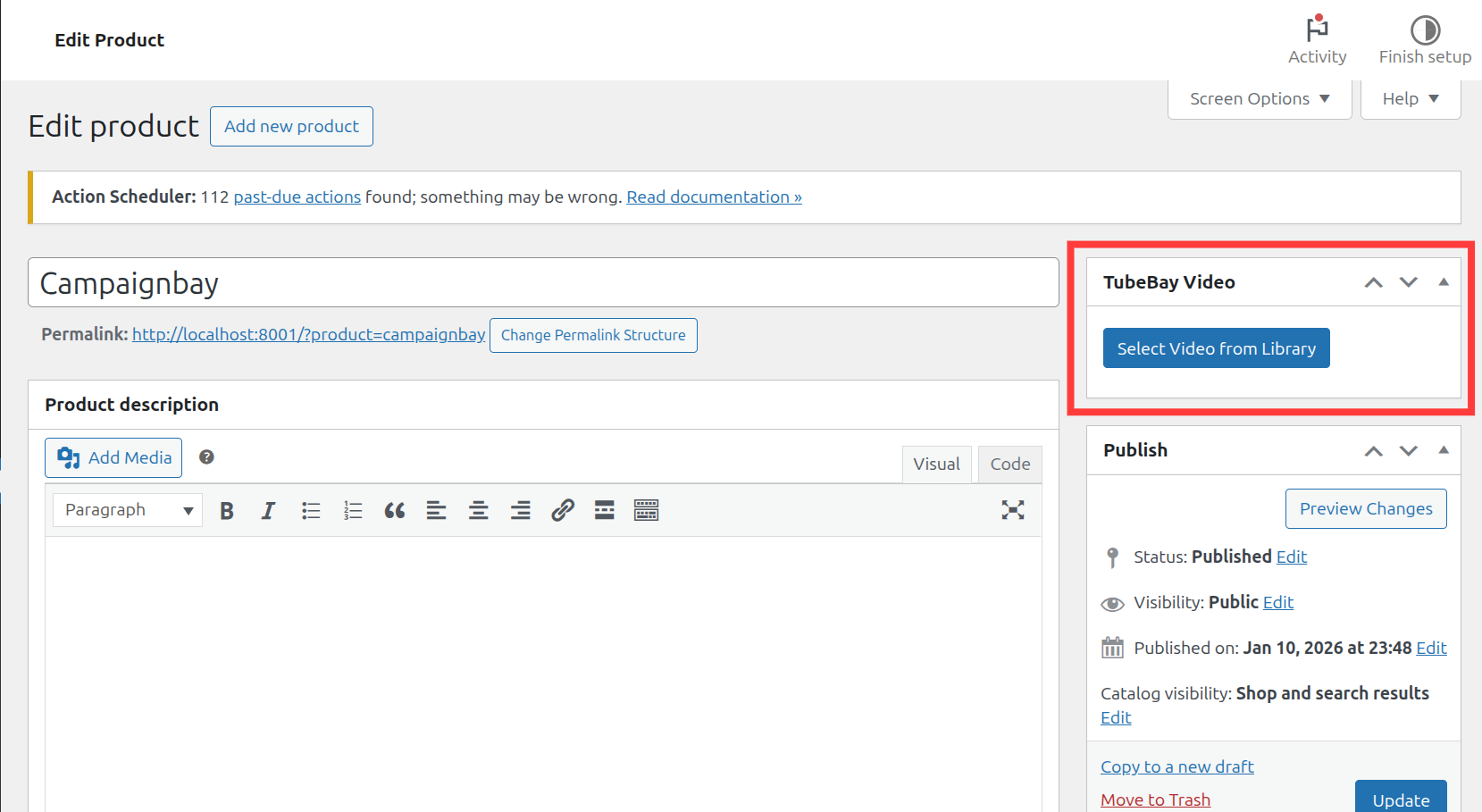Open the Help dropdown tab
The image size is (1482, 812).
(1410, 99)
